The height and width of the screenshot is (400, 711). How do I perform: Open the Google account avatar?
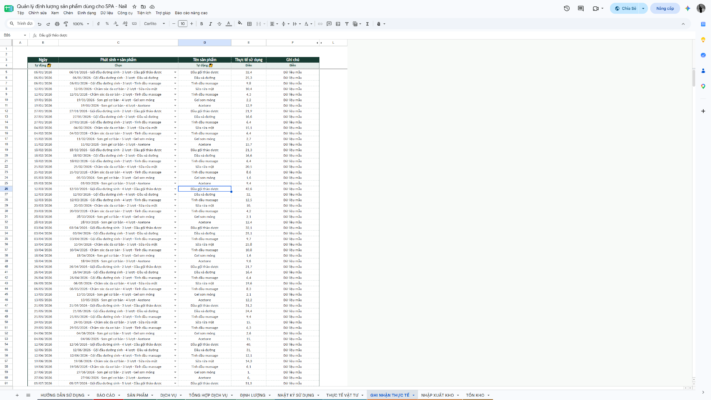coord(701,8)
